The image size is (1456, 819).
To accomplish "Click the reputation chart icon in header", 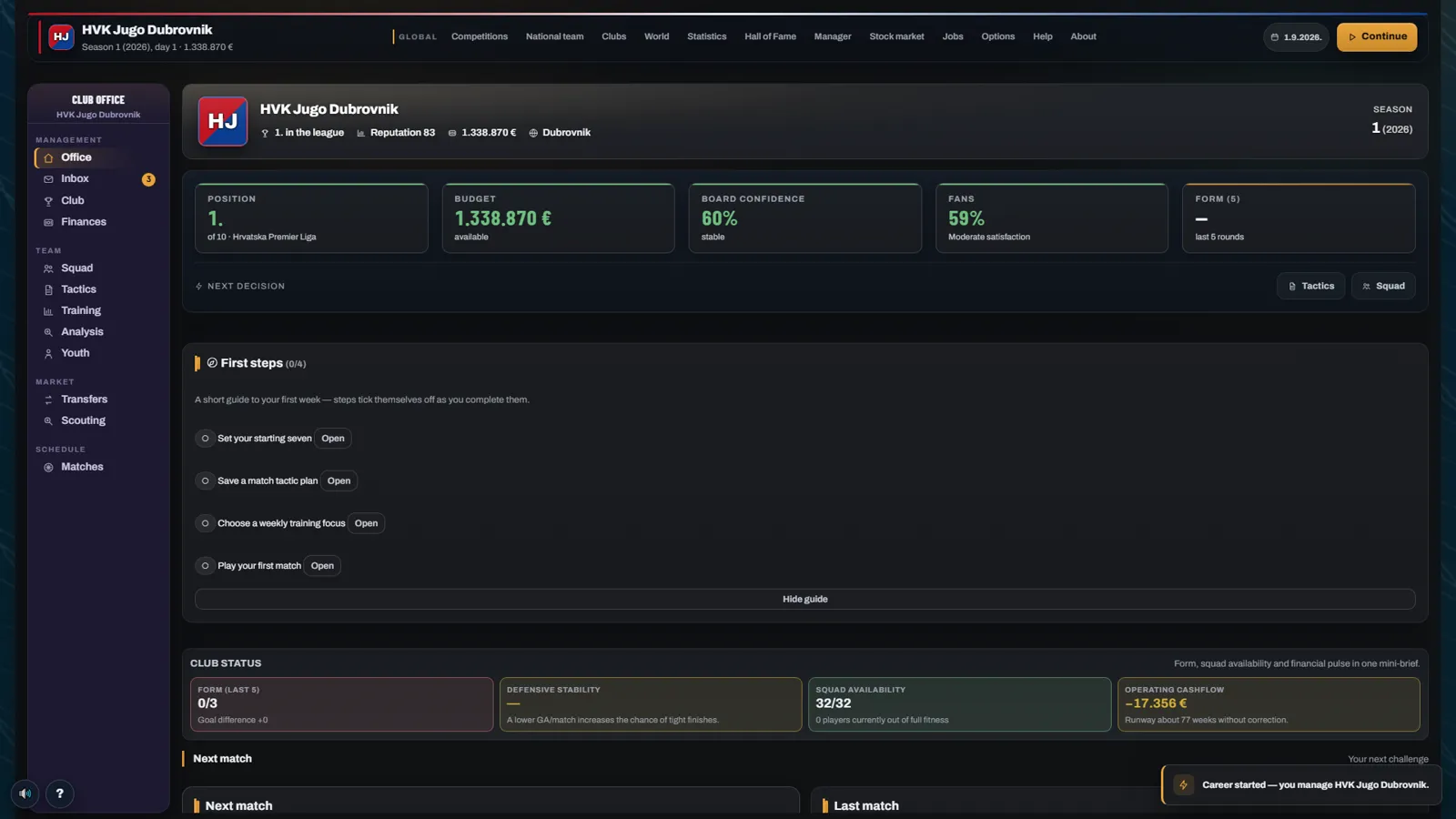I will click(x=360, y=133).
